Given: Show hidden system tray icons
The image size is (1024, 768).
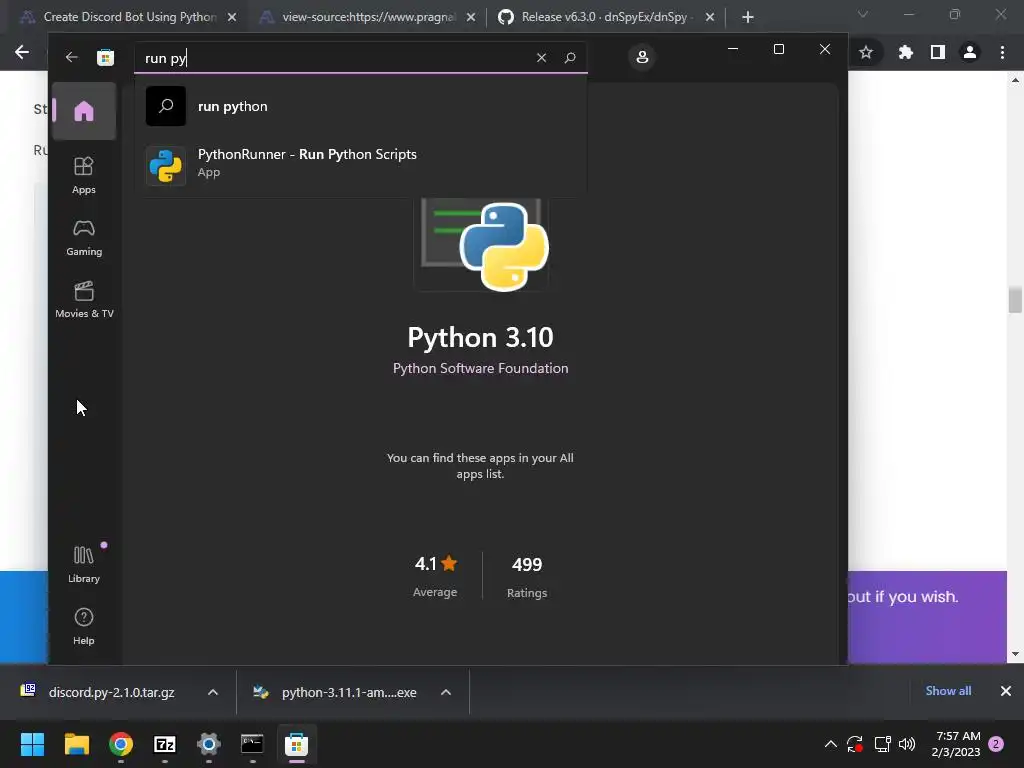Looking at the screenshot, I should [x=831, y=744].
